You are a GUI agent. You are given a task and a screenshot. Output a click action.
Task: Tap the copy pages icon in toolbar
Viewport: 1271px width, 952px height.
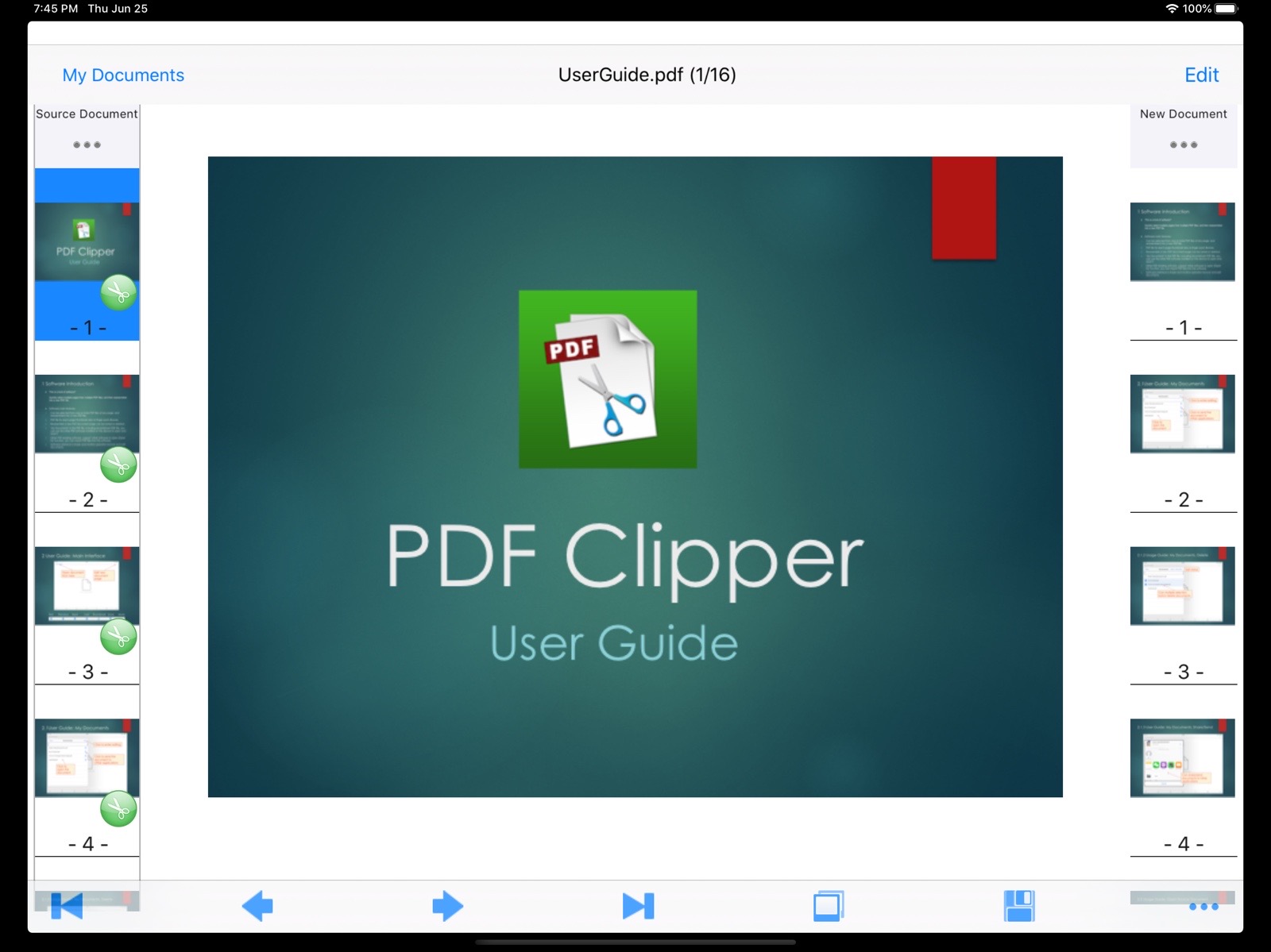[828, 906]
